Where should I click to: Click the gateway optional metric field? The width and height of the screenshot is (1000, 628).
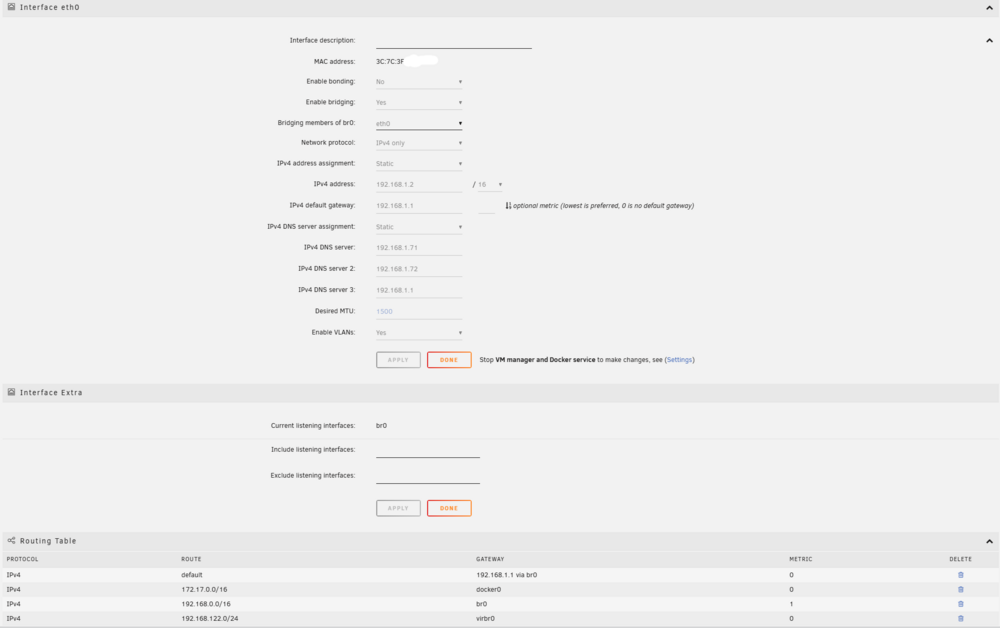[x=487, y=205]
